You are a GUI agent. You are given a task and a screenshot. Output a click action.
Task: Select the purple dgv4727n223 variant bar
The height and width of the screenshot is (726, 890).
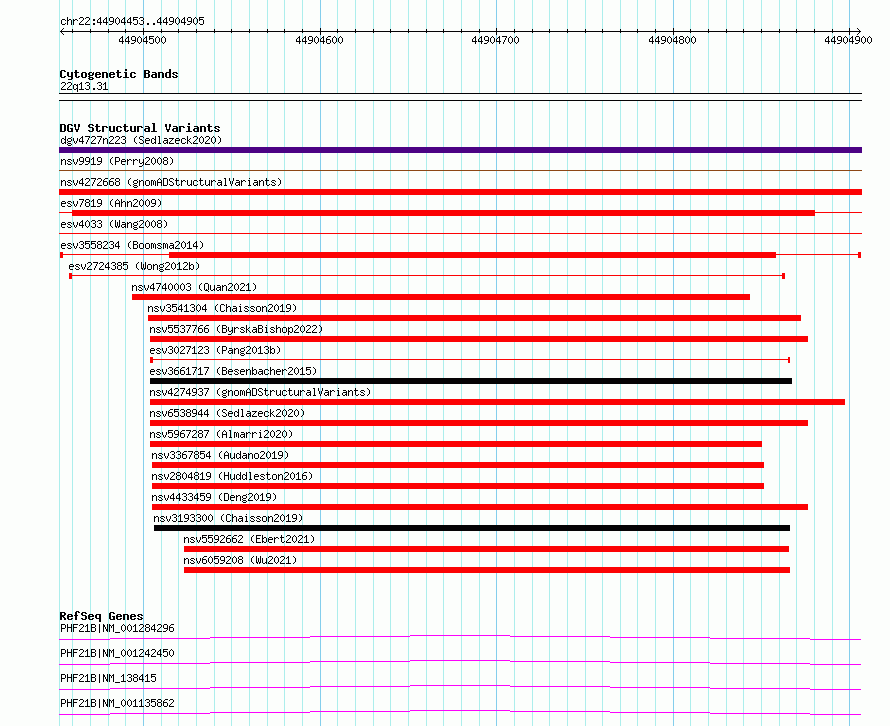tap(460, 150)
